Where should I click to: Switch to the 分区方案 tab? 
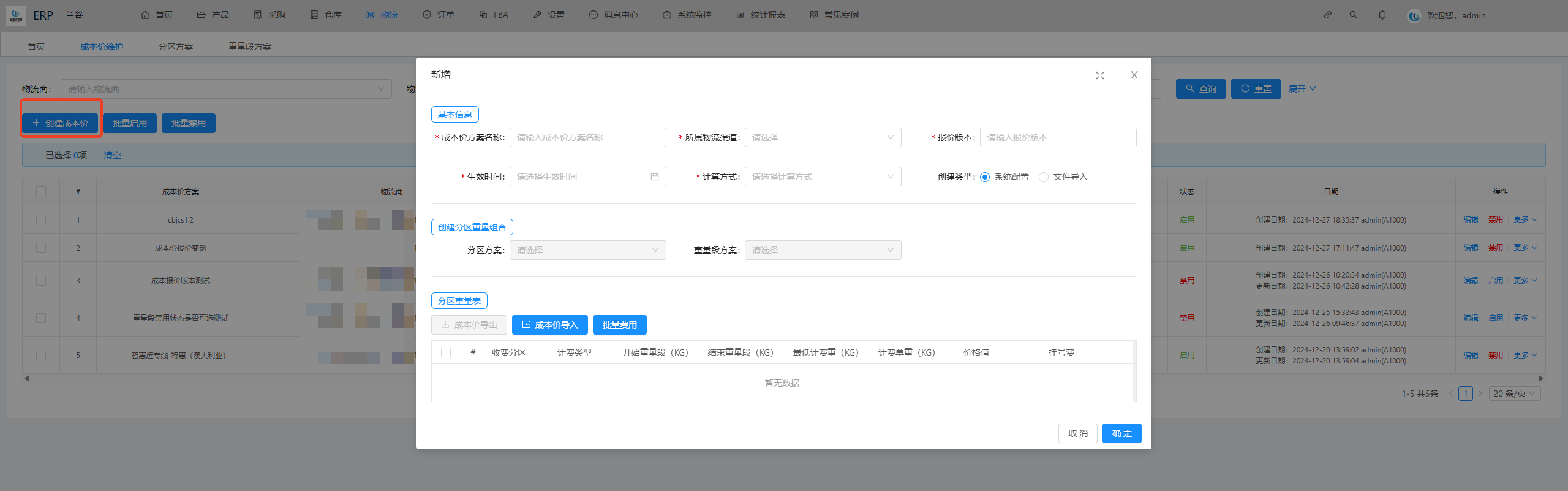click(175, 47)
